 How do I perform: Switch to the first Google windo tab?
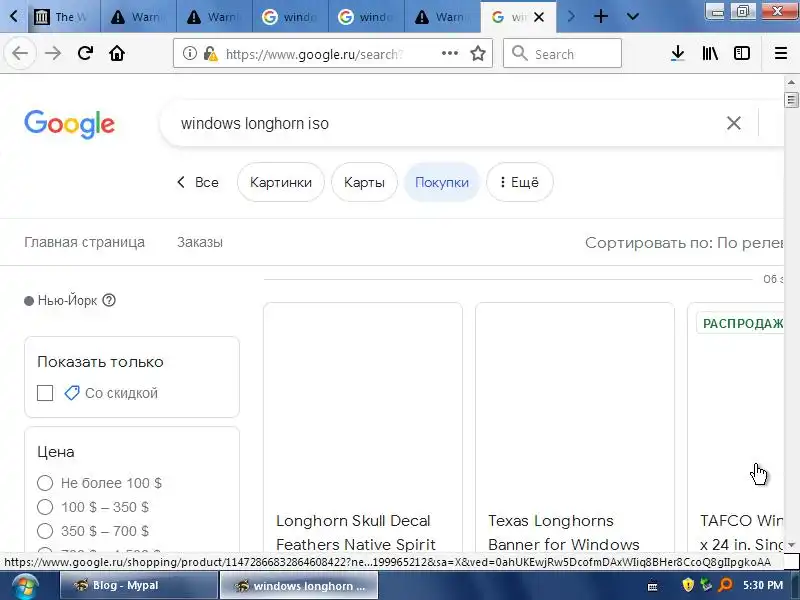pos(290,17)
